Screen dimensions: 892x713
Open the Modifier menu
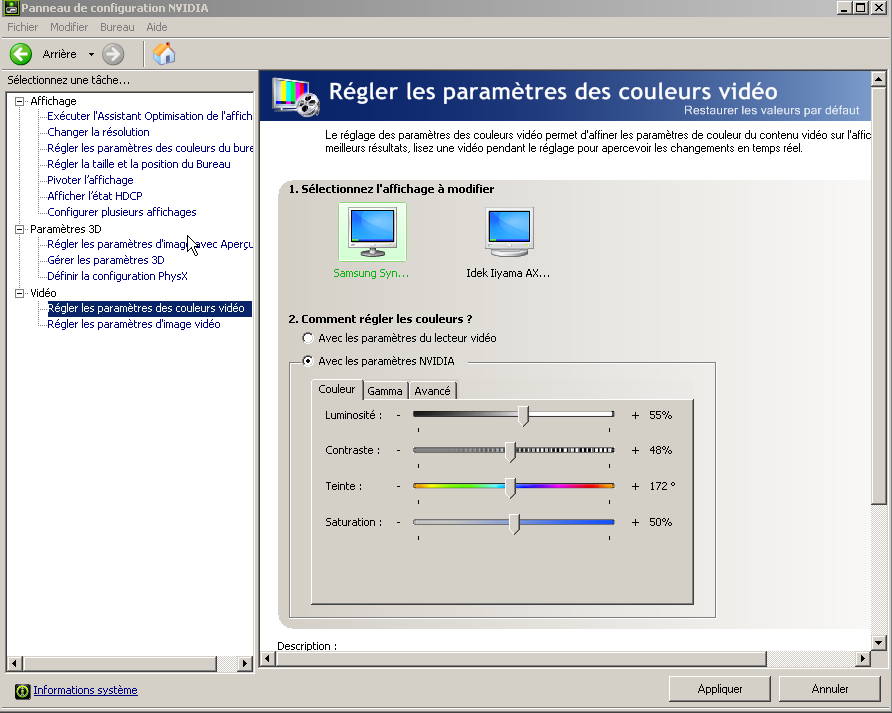[69, 27]
